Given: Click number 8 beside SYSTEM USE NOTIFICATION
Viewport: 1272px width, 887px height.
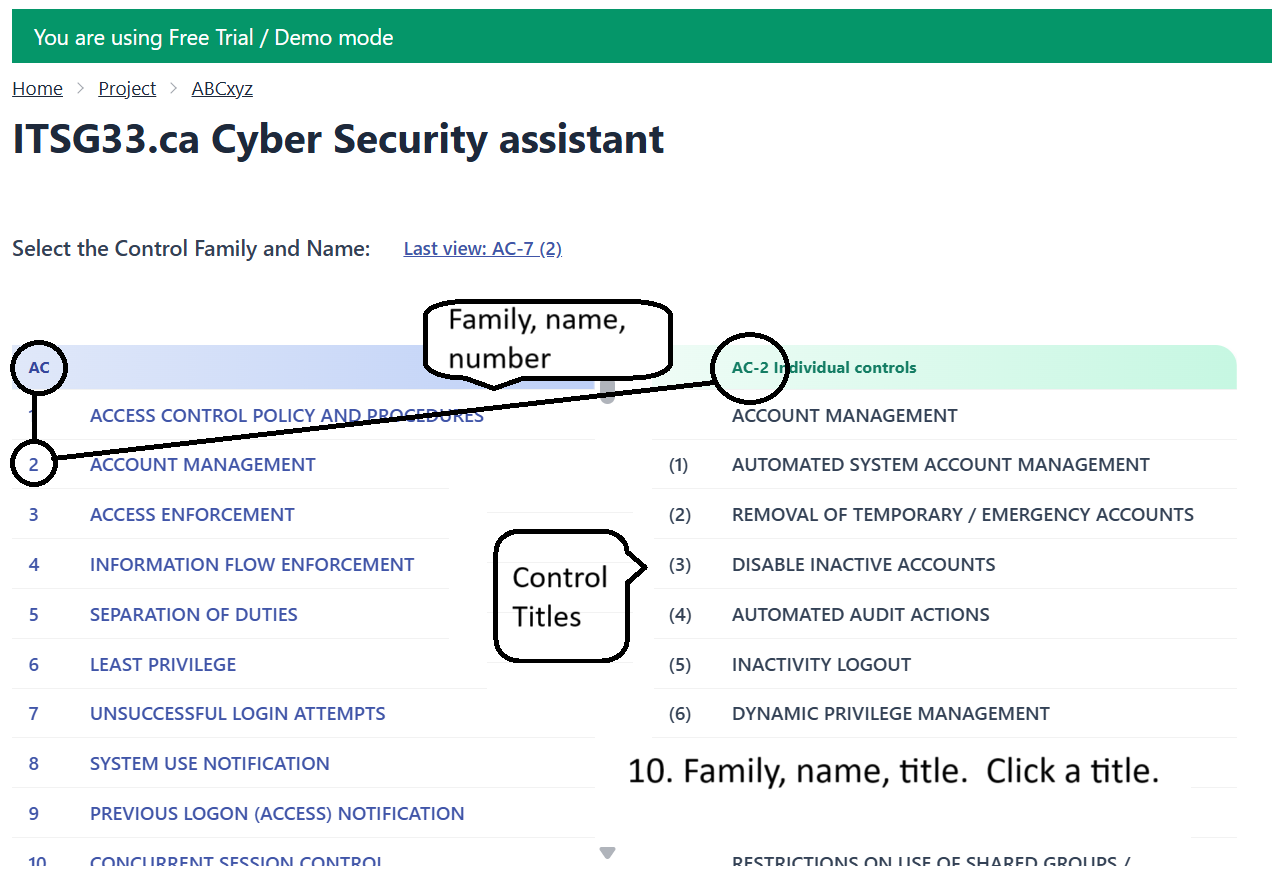Looking at the screenshot, I should click(x=34, y=764).
